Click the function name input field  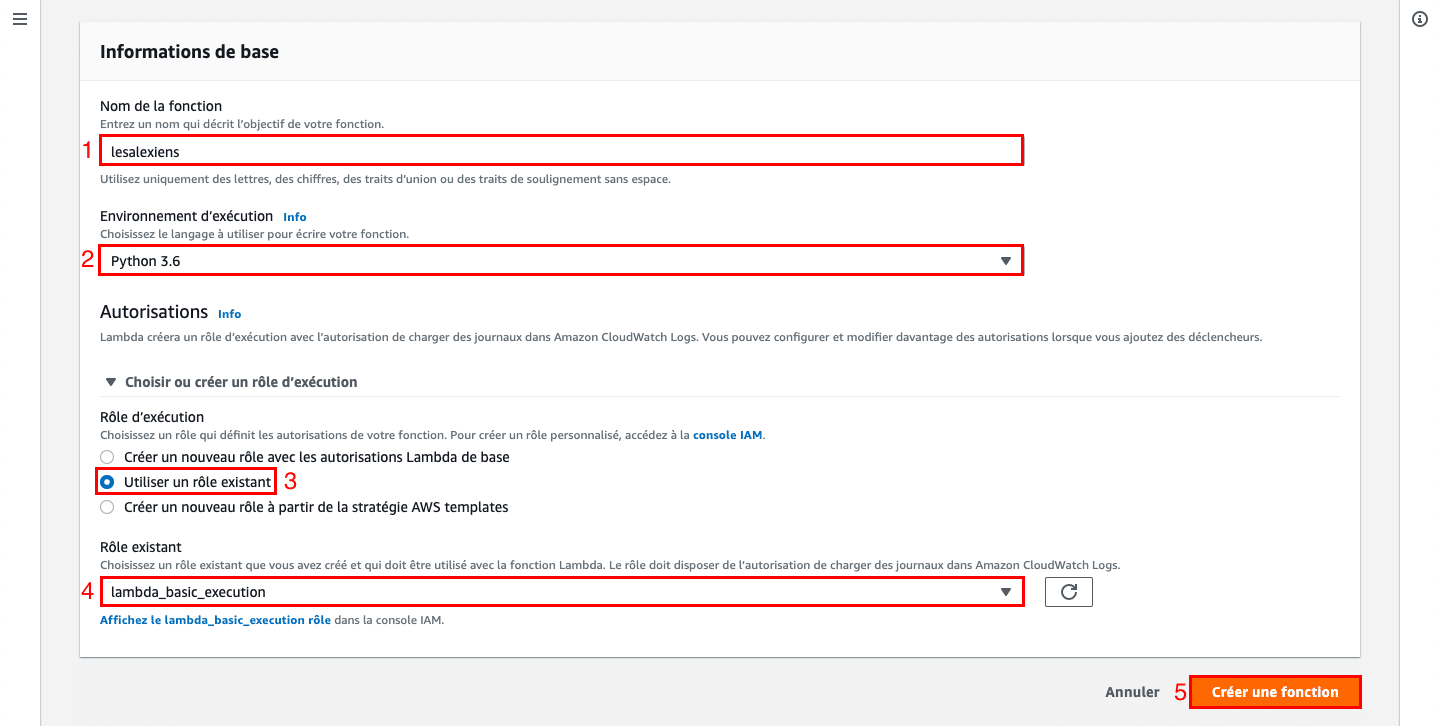pos(561,151)
